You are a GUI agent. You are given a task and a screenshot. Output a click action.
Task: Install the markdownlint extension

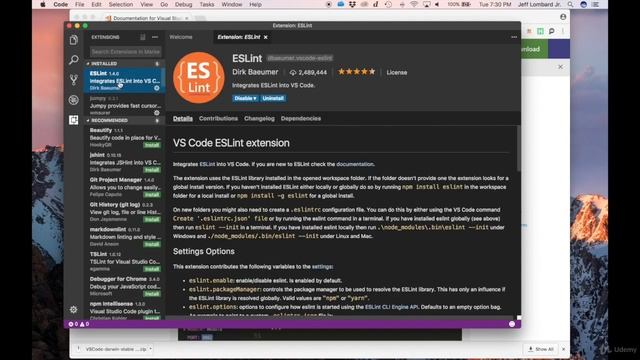tap(152, 244)
